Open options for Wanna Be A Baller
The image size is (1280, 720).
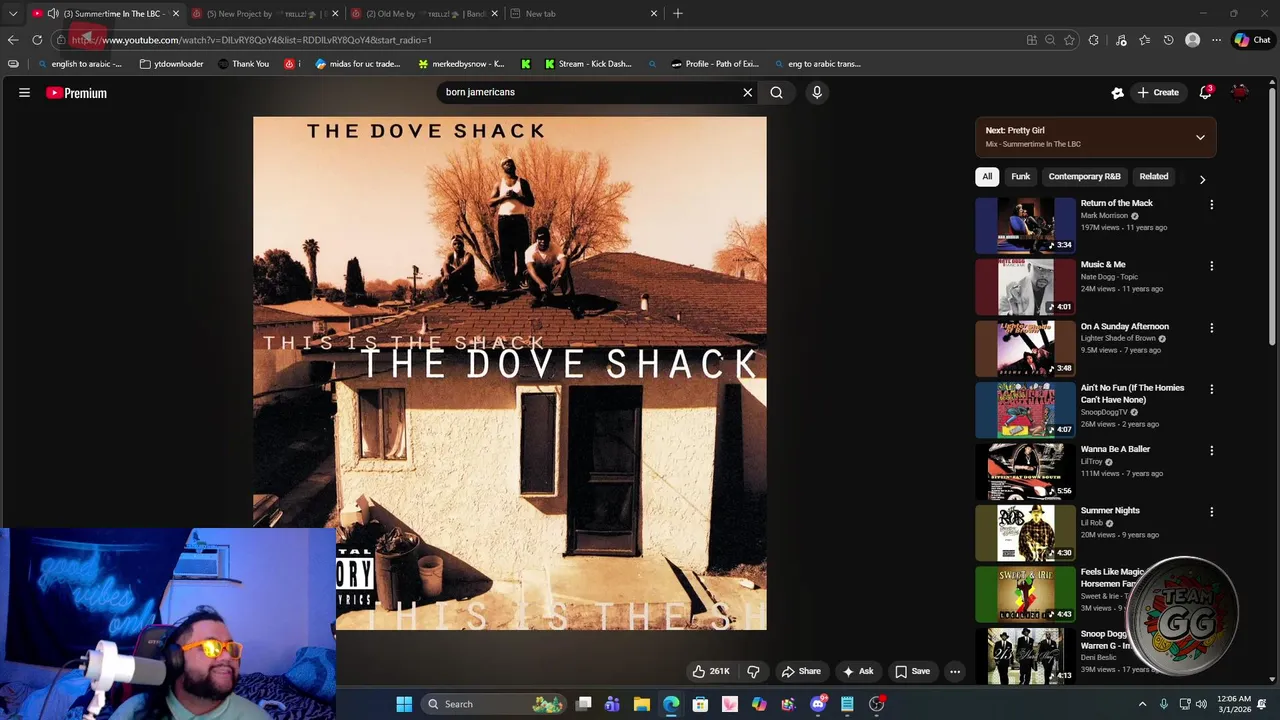(1211, 450)
